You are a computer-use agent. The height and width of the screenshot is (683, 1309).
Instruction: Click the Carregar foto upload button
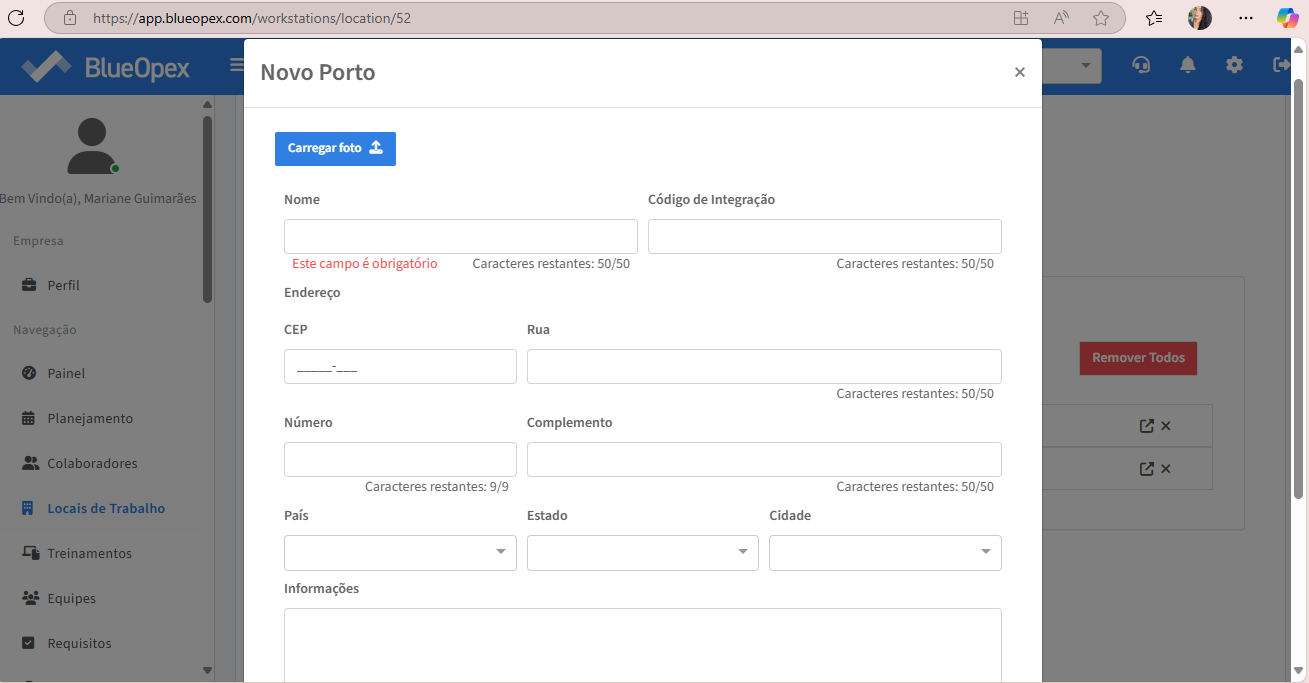click(x=335, y=149)
